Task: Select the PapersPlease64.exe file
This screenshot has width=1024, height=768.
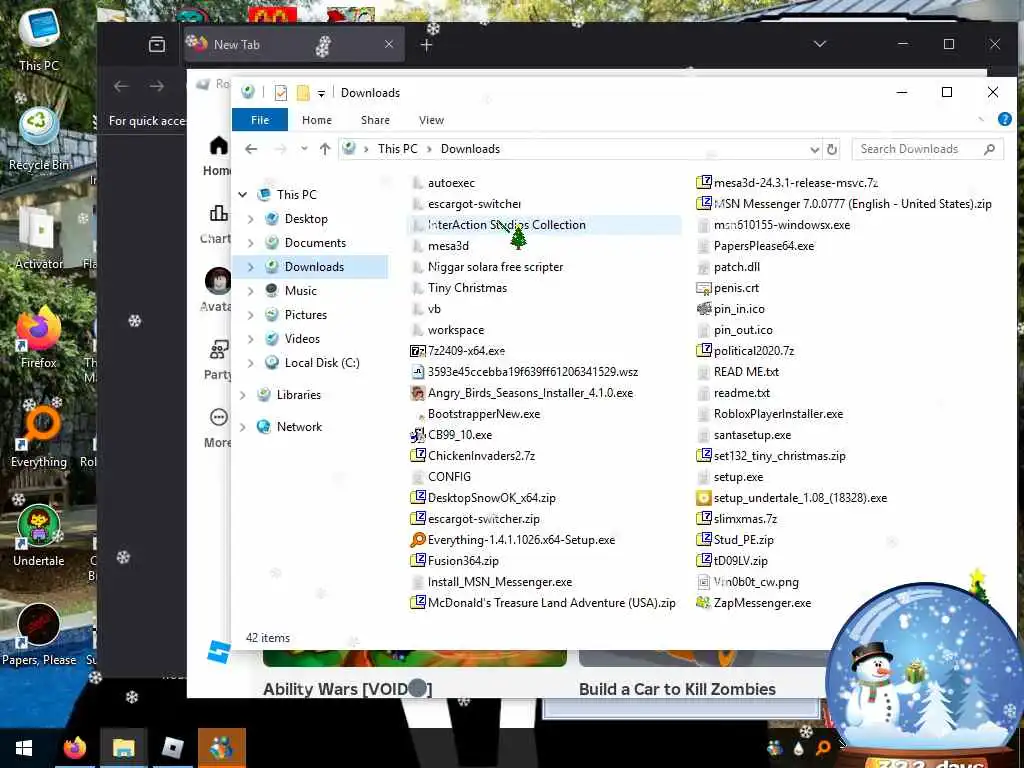Action: [x=764, y=246]
